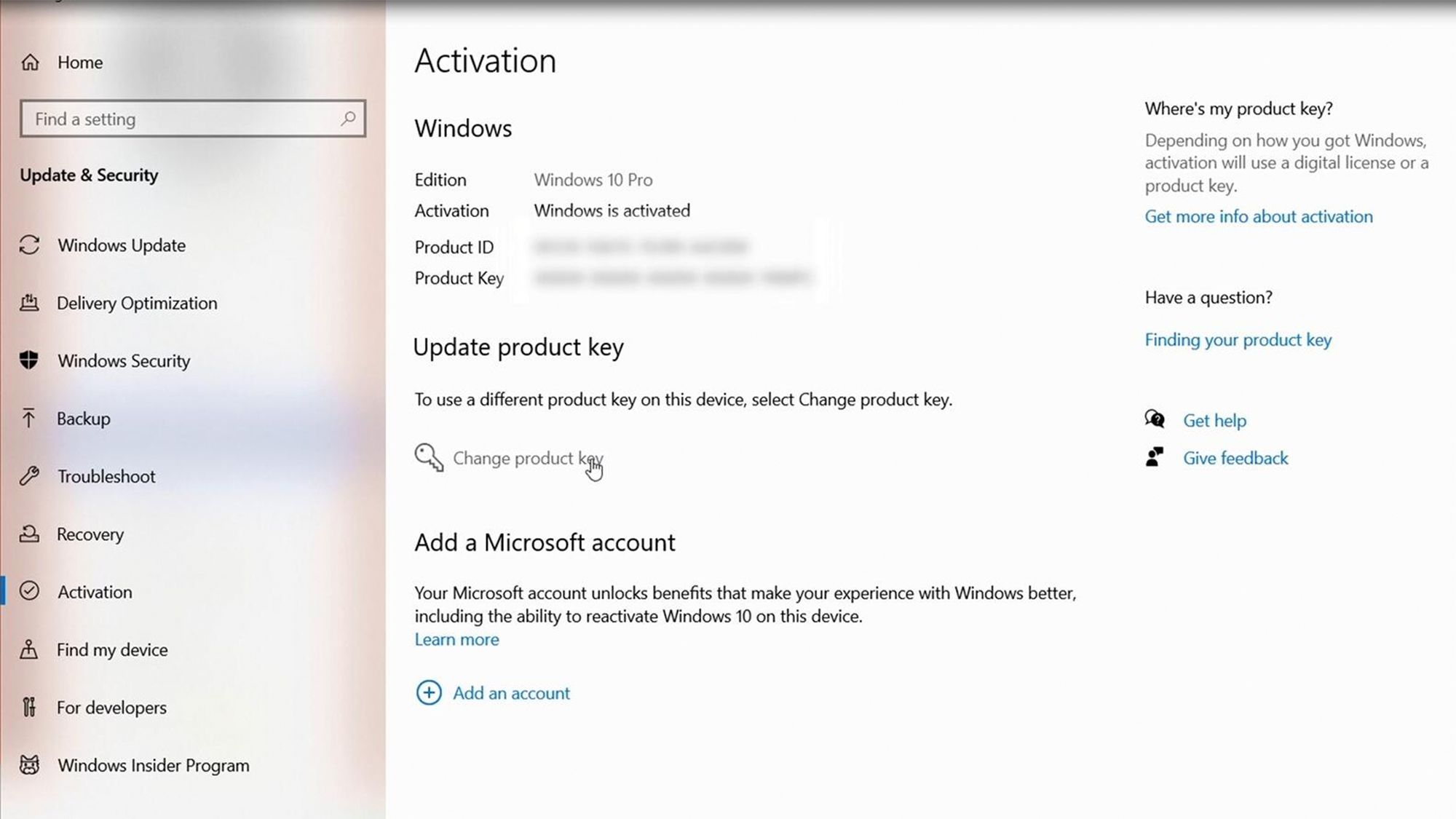Screen dimensions: 1456x819
Task: Click the Windows Security shield icon
Action: coord(30,360)
